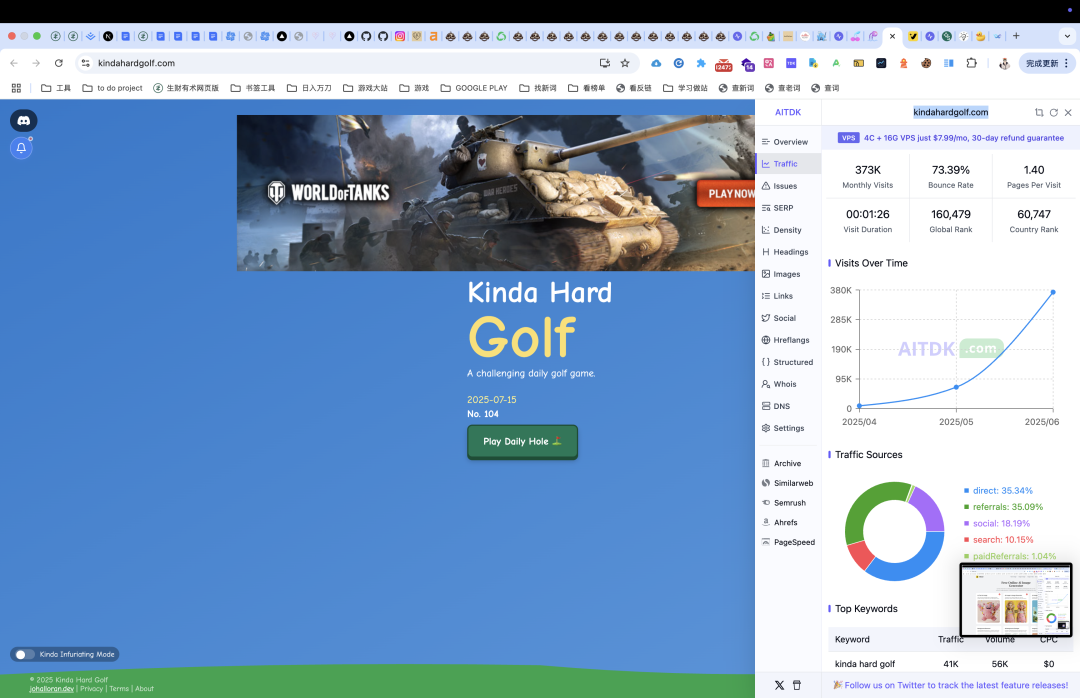Click the site information icon in address bar
This screenshot has height=698, width=1080.
pyautogui.click(x=85, y=63)
